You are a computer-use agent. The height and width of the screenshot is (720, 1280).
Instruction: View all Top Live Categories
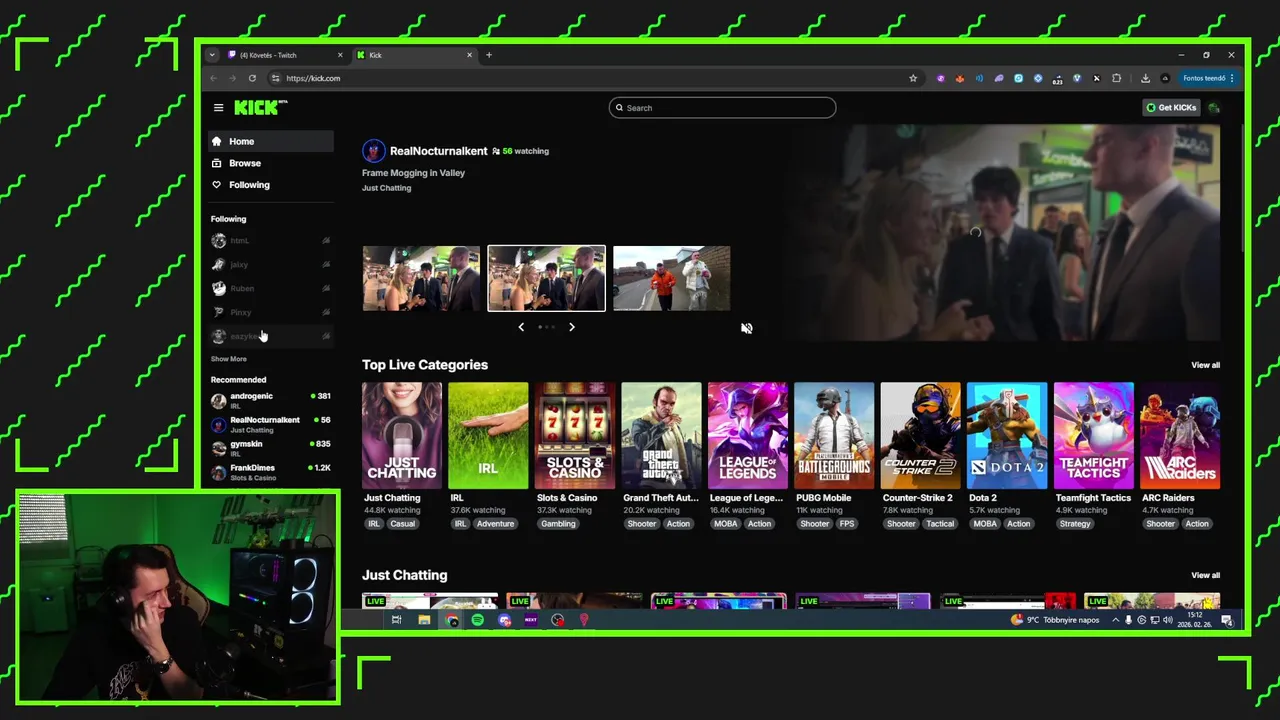click(x=1205, y=365)
